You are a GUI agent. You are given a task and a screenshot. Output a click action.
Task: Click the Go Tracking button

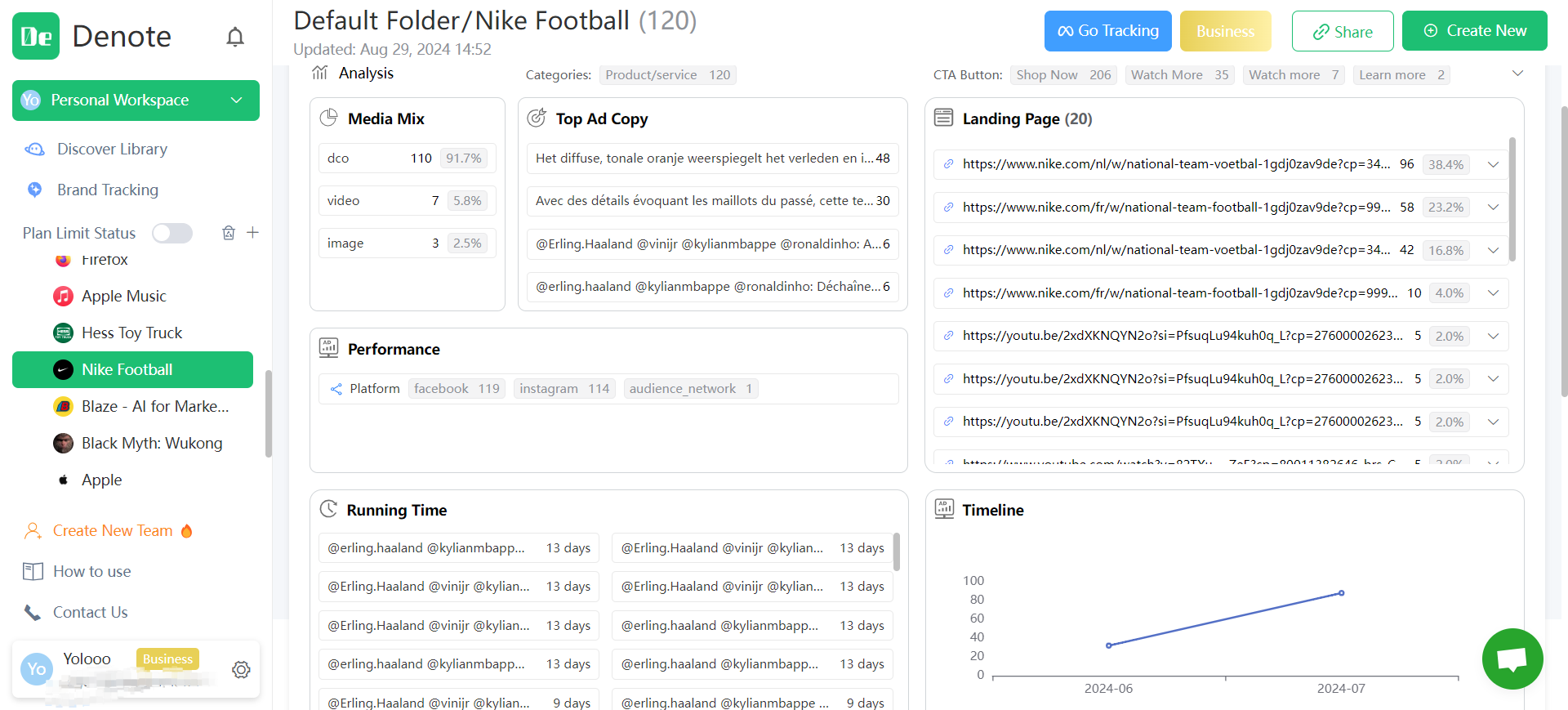[x=1107, y=31]
